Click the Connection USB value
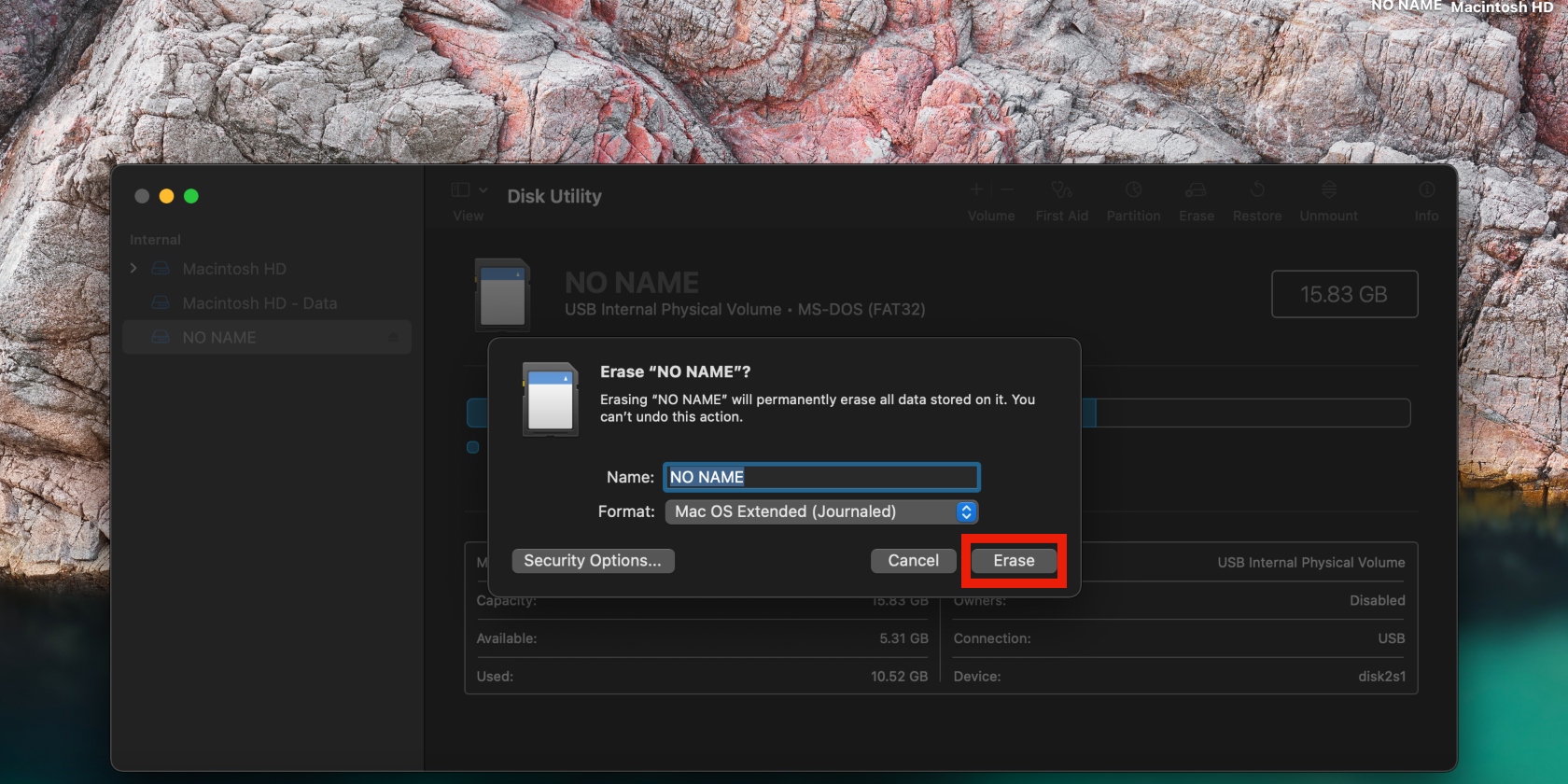This screenshot has height=784, width=1568. click(x=1391, y=638)
